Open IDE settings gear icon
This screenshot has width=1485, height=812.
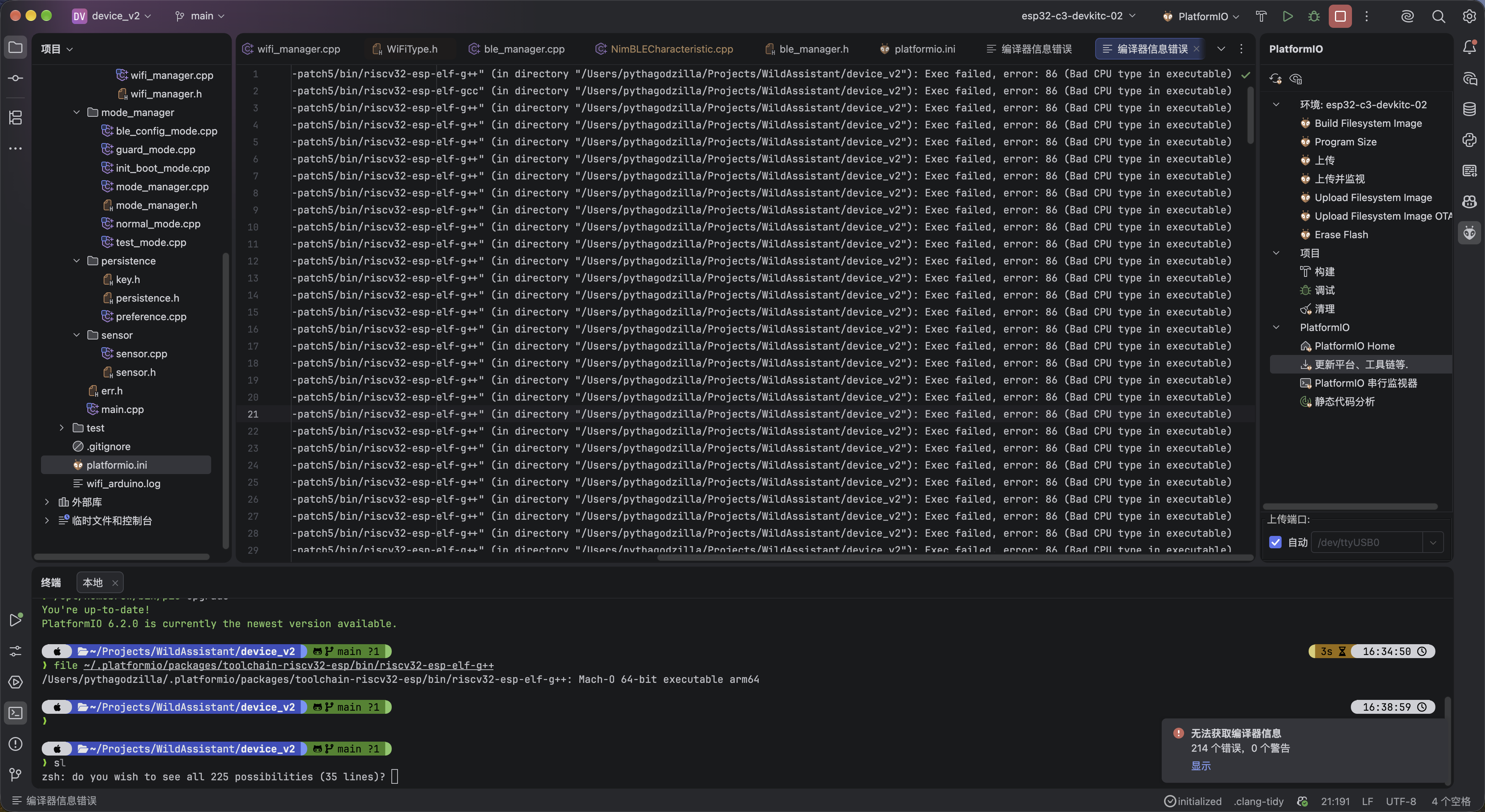tap(1469, 16)
